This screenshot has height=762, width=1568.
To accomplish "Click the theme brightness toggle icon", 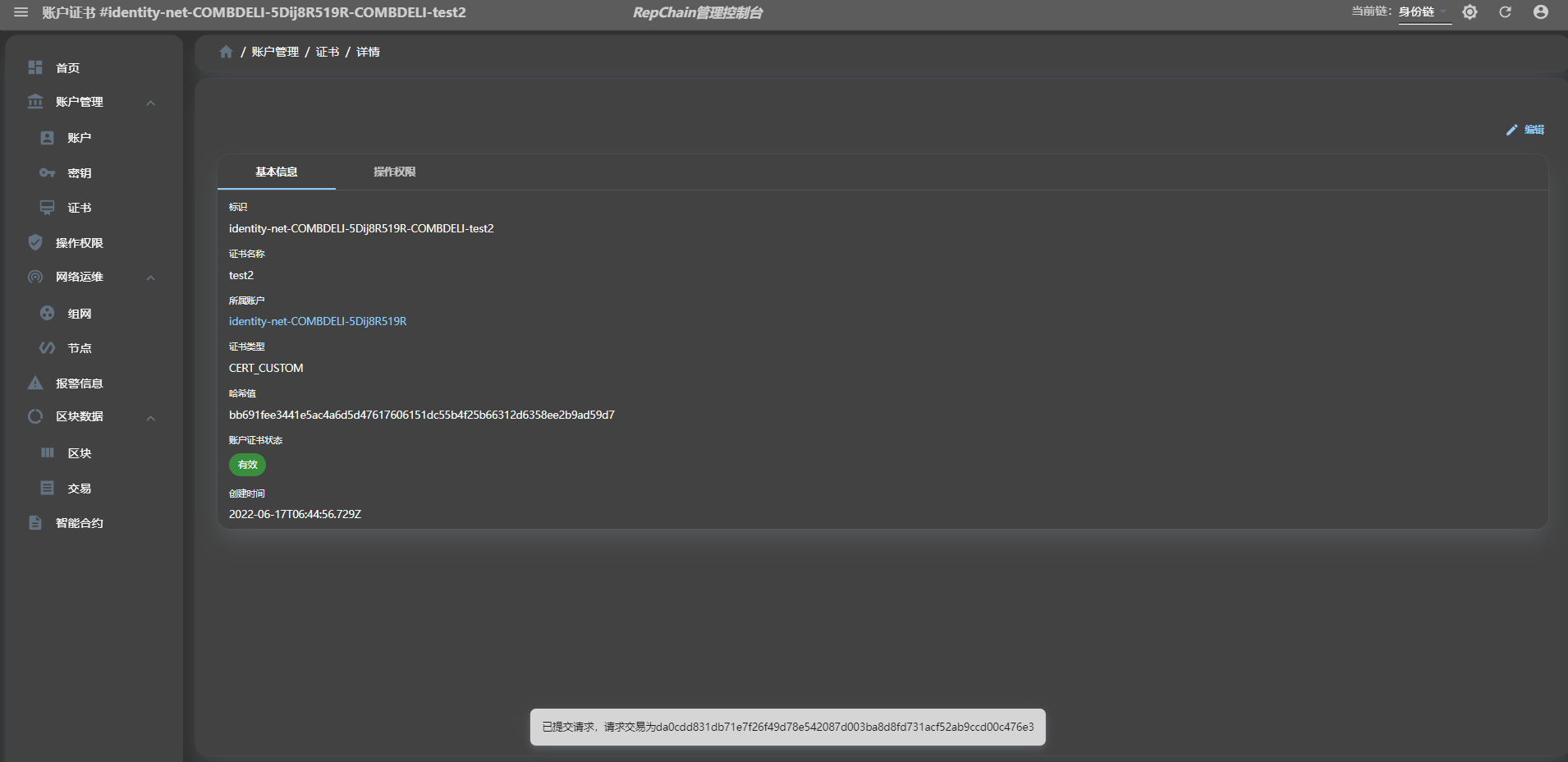I will [x=1469, y=12].
